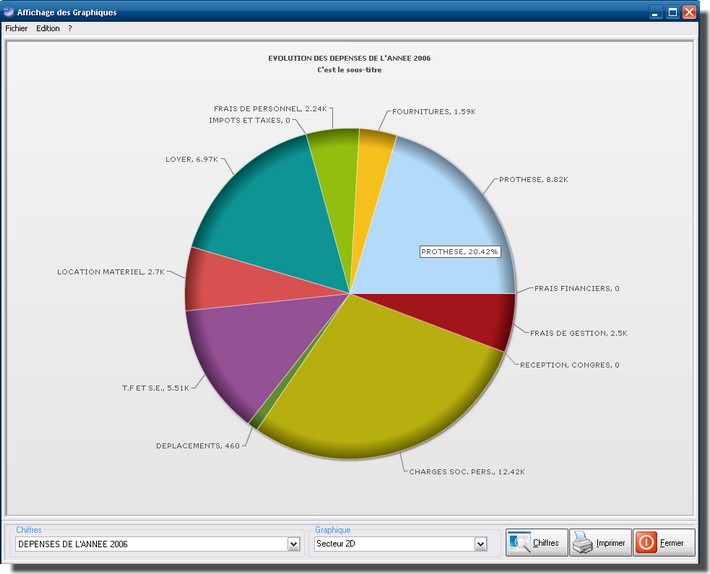Screen dimensions: 710x574
Task: Open the ? help menu
Action: (x=70, y=29)
